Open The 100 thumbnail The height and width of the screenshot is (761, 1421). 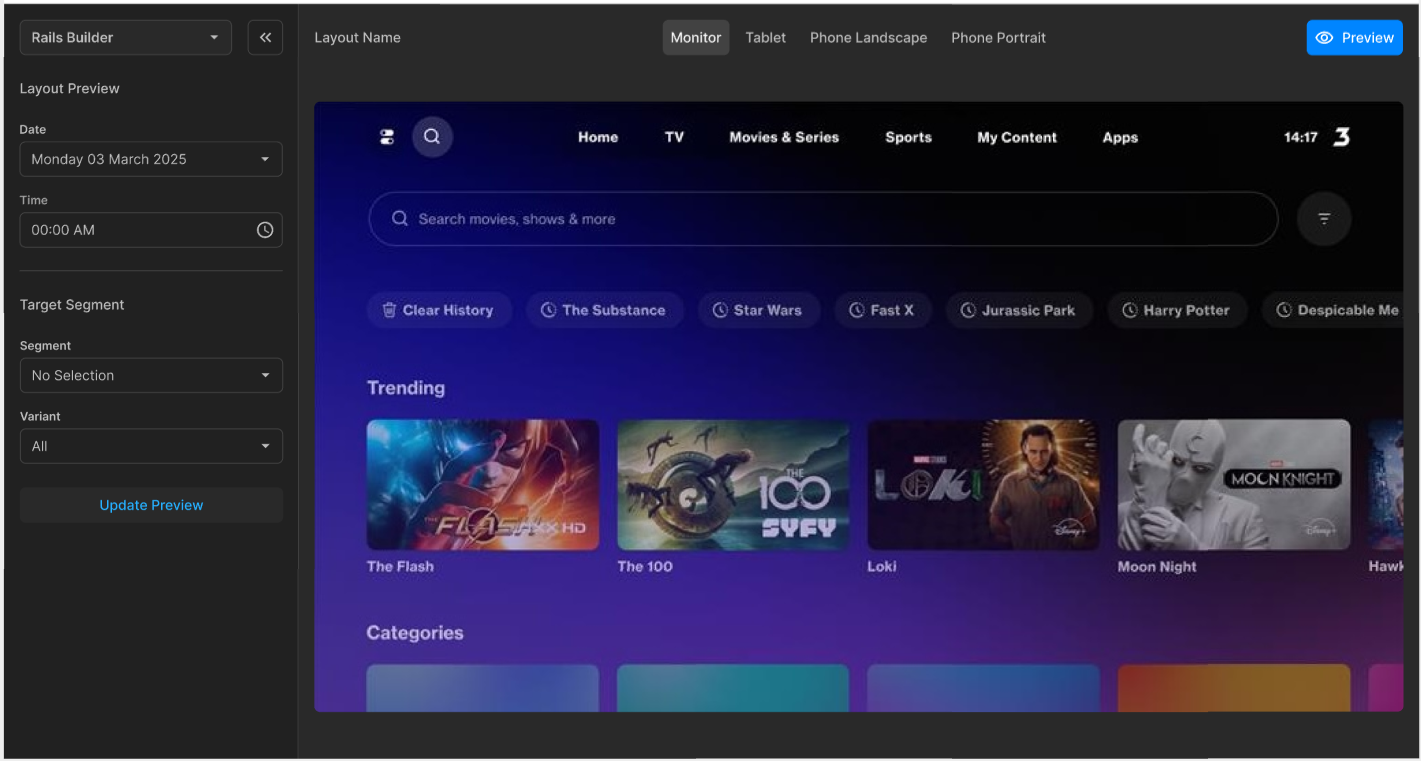733,484
